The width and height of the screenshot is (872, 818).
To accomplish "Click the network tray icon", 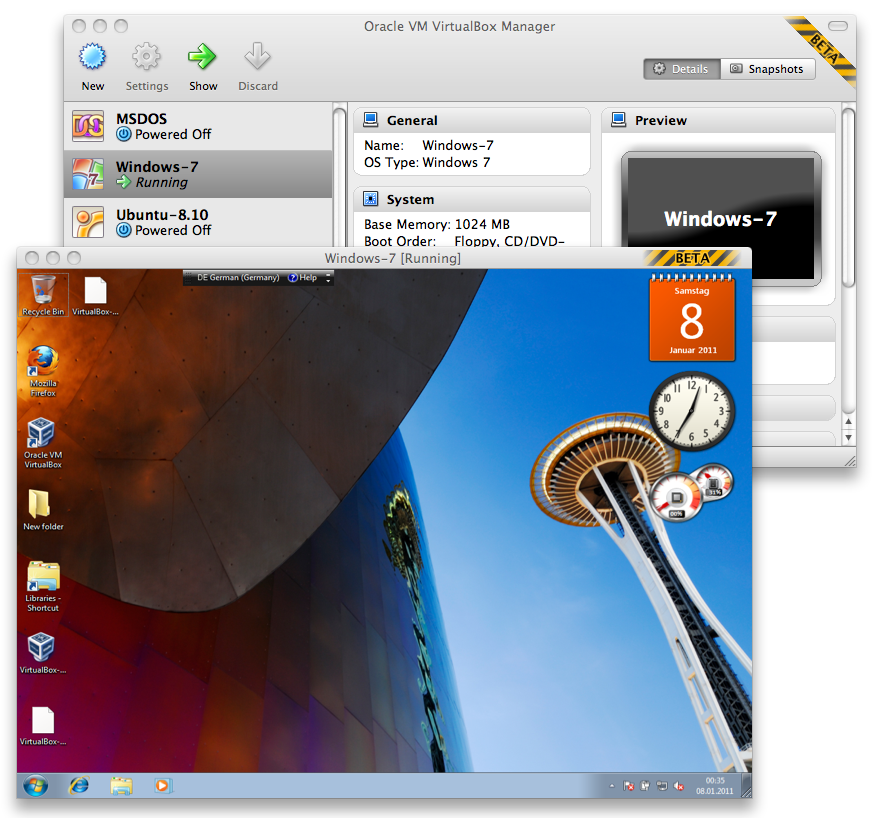I will pos(662,786).
